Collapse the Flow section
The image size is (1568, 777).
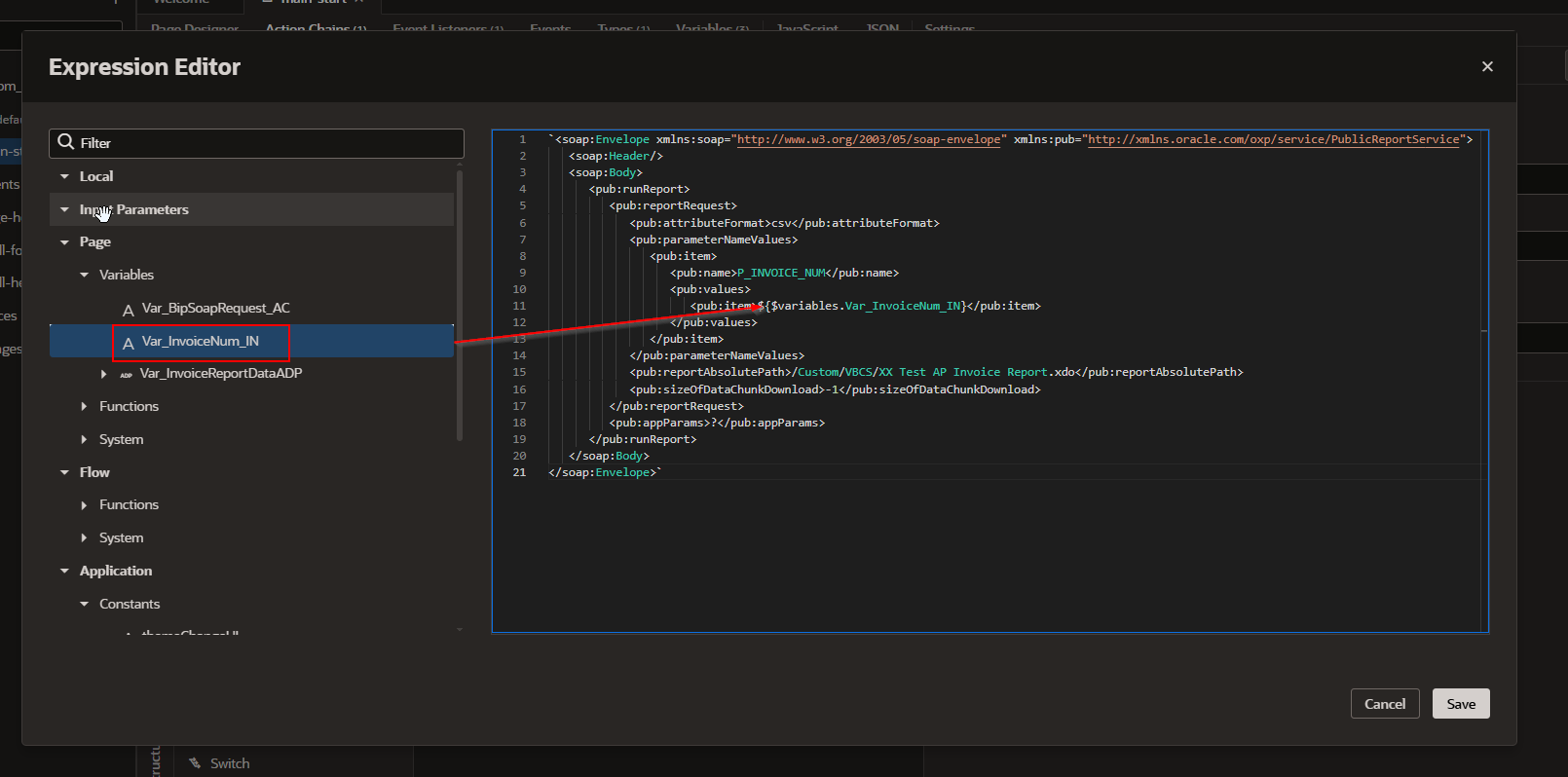64,472
